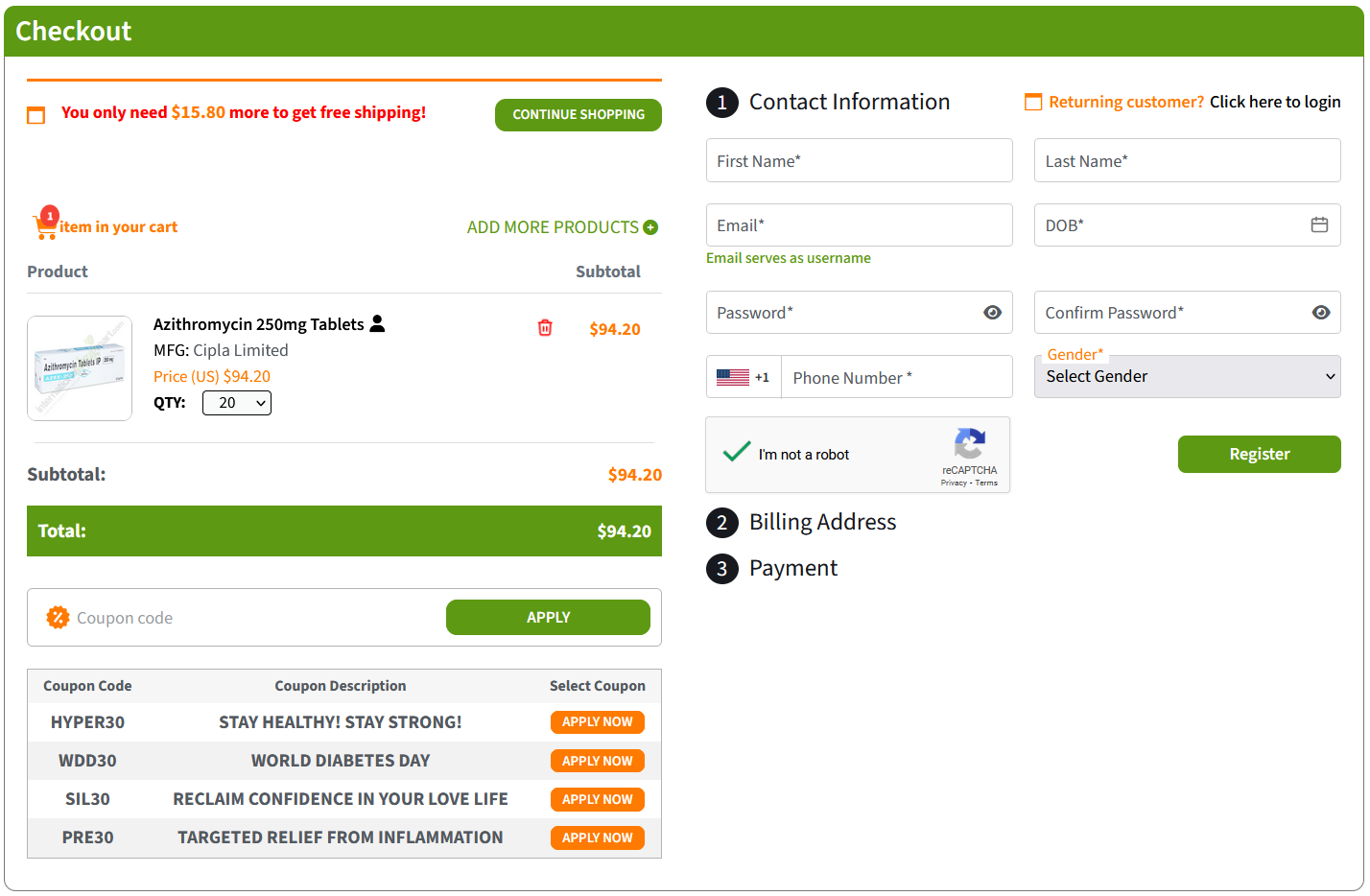This screenshot has height=896, width=1370.
Task: Click the orange icon beside the free shipping message
Action: pyautogui.click(x=35, y=115)
